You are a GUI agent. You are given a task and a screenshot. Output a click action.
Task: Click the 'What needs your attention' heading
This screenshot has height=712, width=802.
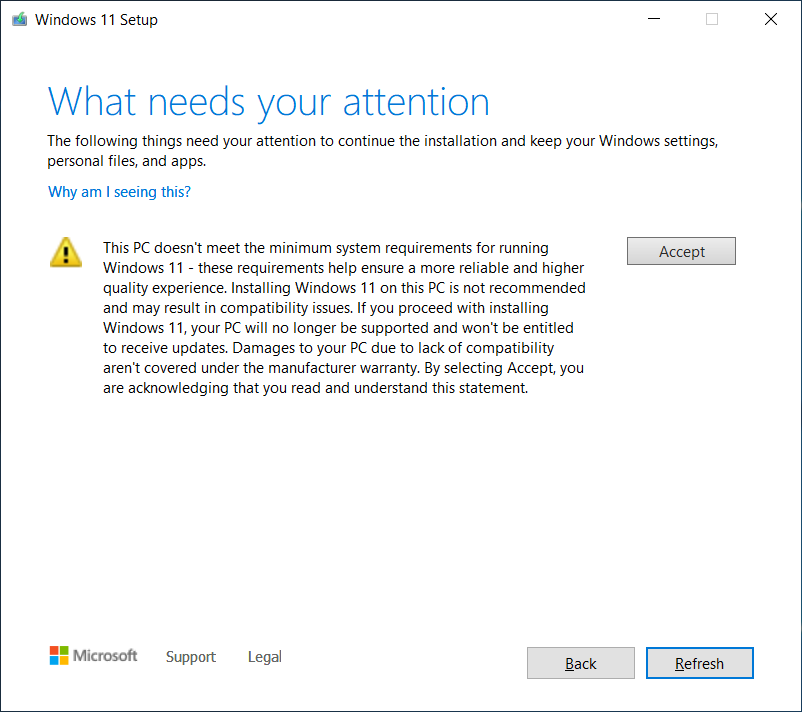click(268, 102)
